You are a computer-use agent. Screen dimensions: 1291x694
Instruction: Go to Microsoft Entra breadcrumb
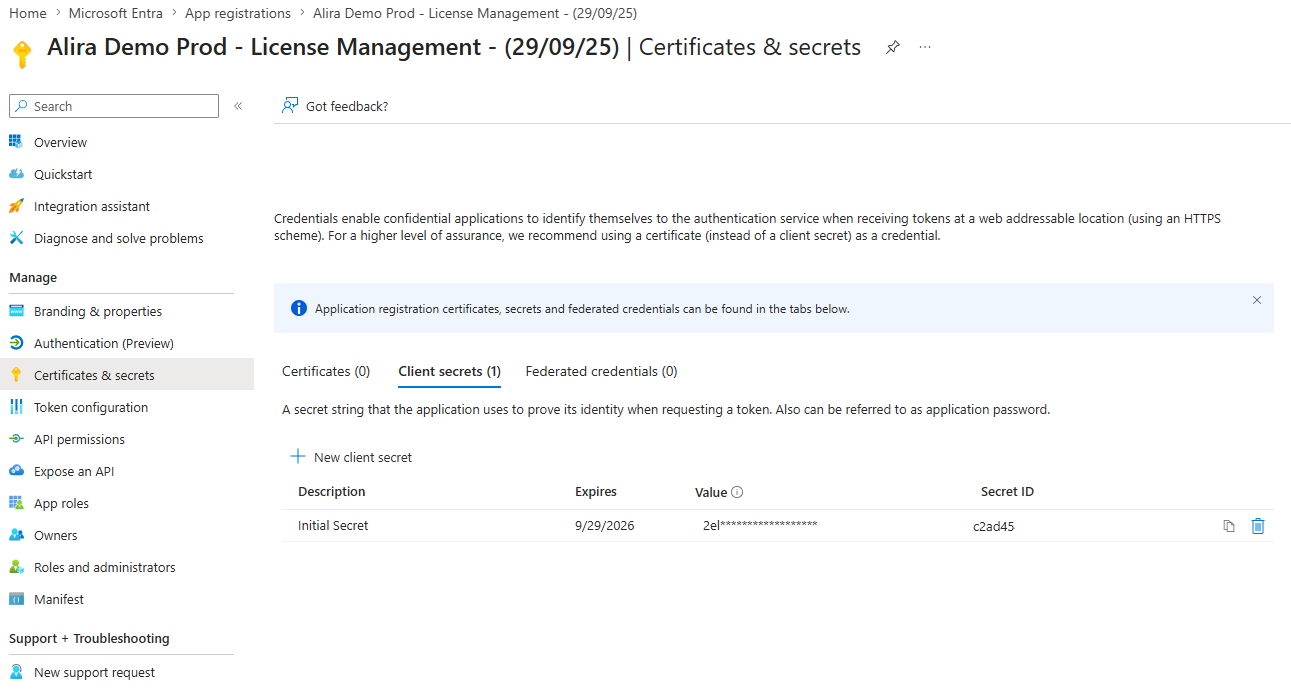(116, 13)
